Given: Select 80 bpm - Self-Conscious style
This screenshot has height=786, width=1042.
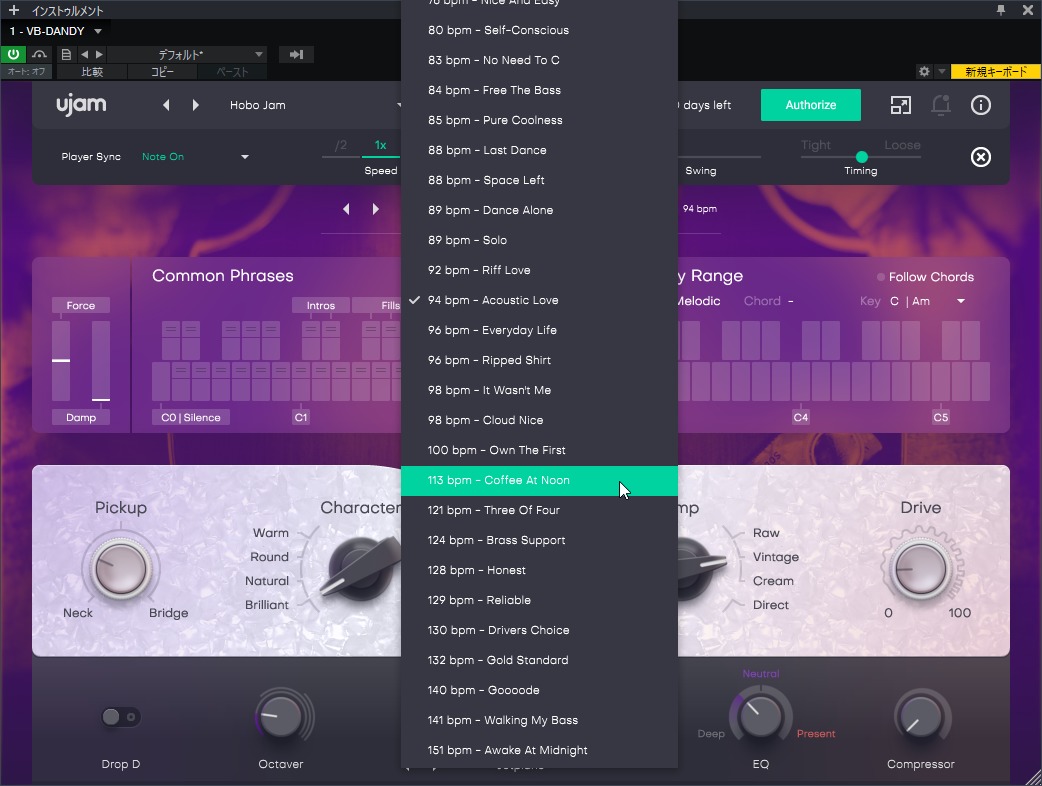Looking at the screenshot, I should [539, 30].
